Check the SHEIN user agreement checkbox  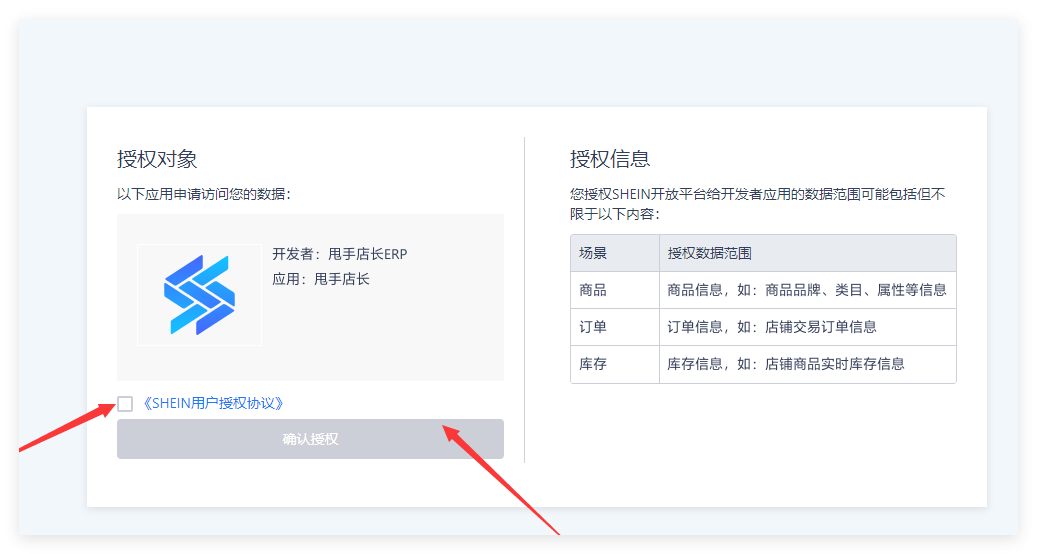[125, 404]
